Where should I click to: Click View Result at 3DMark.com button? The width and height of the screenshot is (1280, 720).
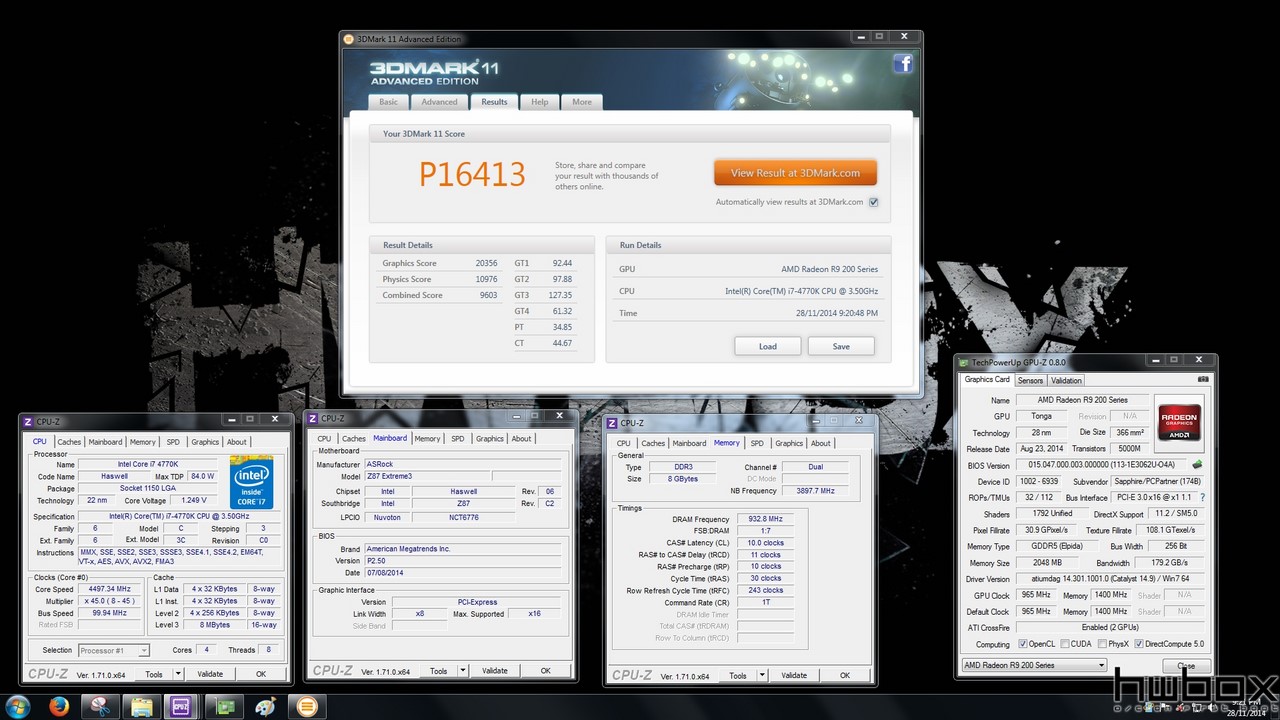tap(795, 173)
